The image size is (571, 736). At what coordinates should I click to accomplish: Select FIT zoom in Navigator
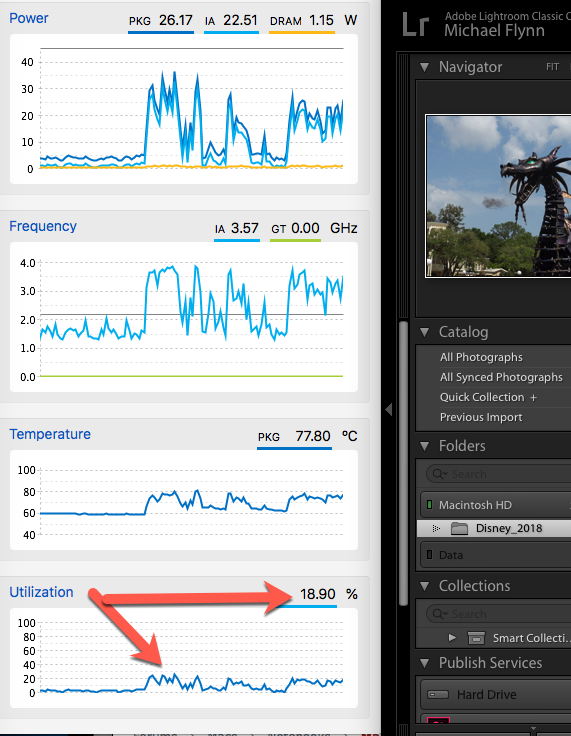point(552,67)
